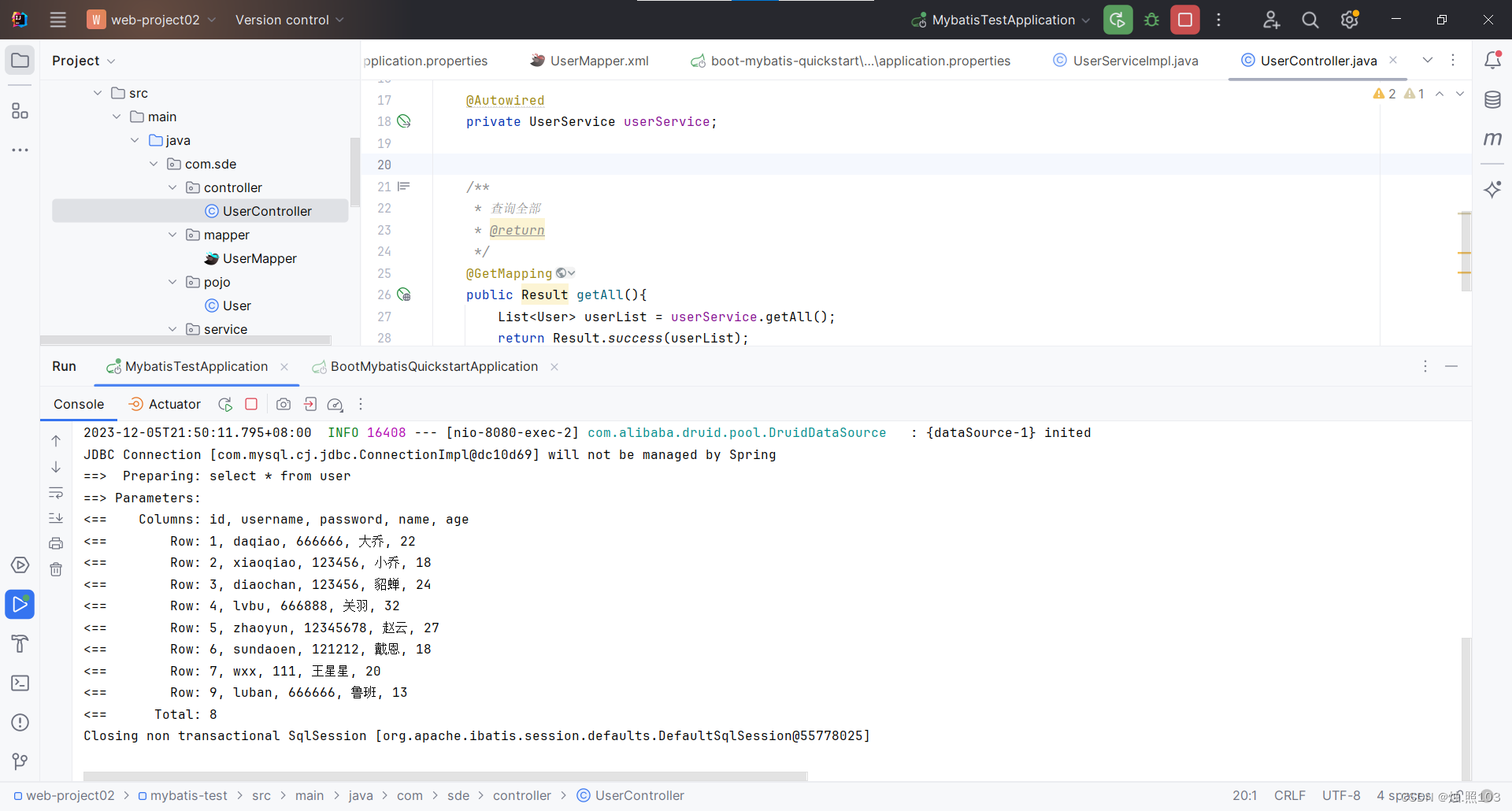Open AI Assistant sparkle tool window
This screenshot has width=1512, height=811.
(x=1492, y=189)
